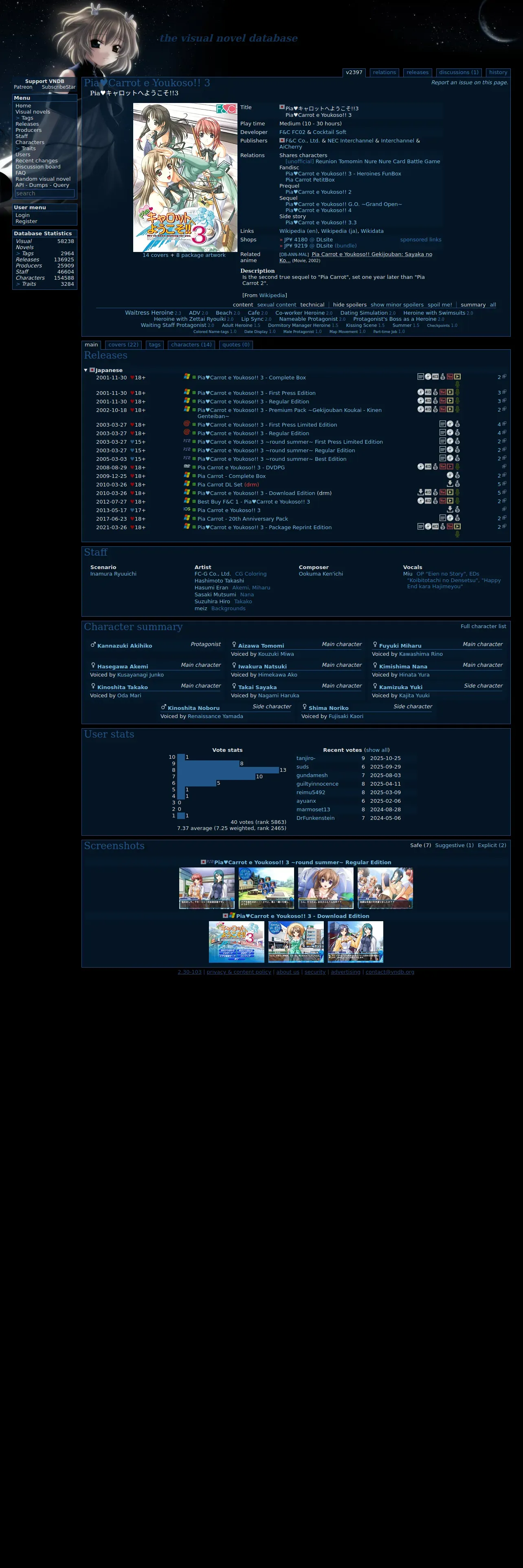
Task: Toggle the 'technical' tag category filter
Action: point(312,305)
